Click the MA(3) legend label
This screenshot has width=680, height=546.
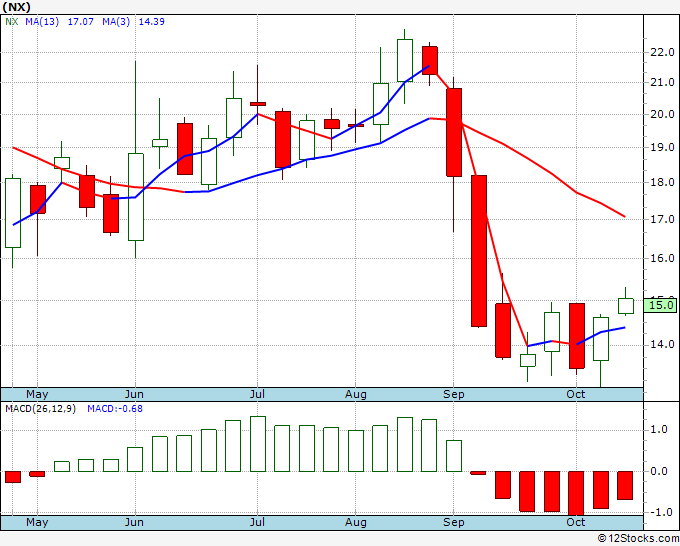tap(116, 22)
